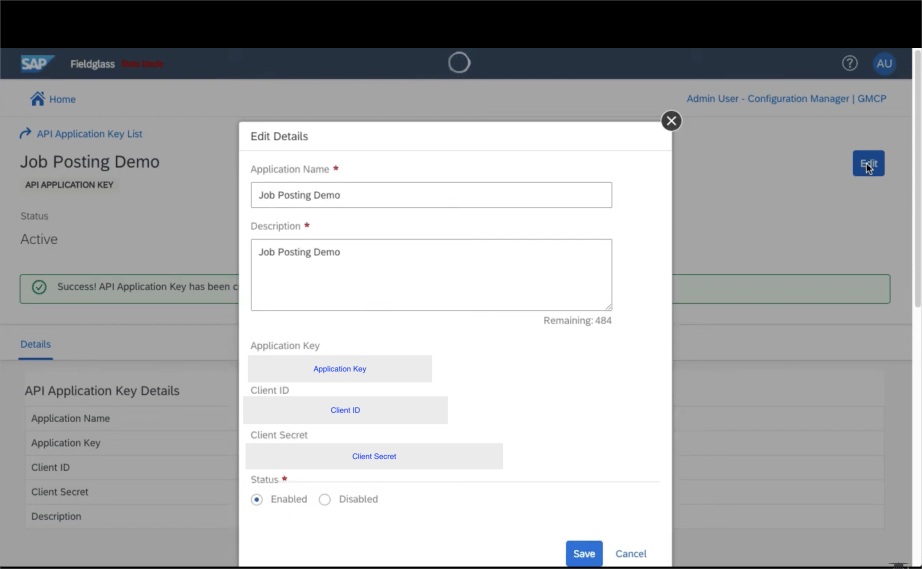Click the Client Secret placeholder box
Viewport: 922px width, 569px height.
[374, 456]
